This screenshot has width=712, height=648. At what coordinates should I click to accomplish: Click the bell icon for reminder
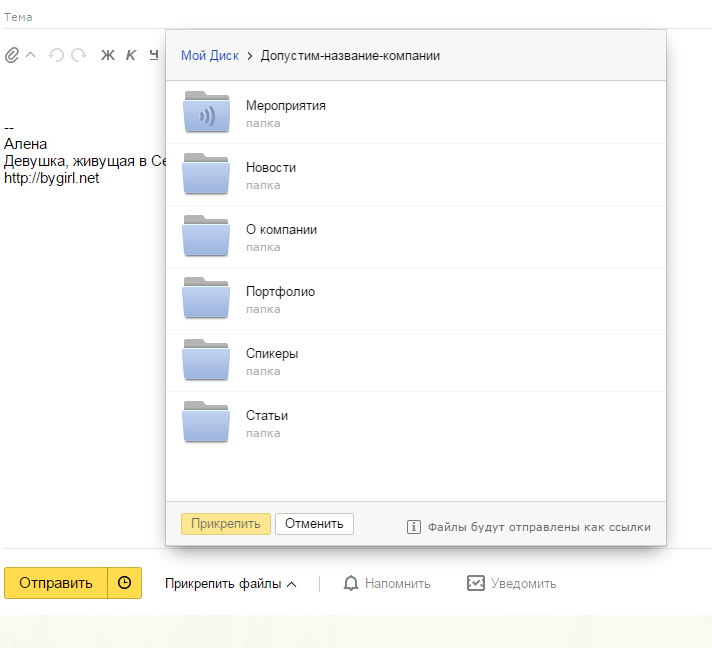pyautogui.click(x=351, y=584)
